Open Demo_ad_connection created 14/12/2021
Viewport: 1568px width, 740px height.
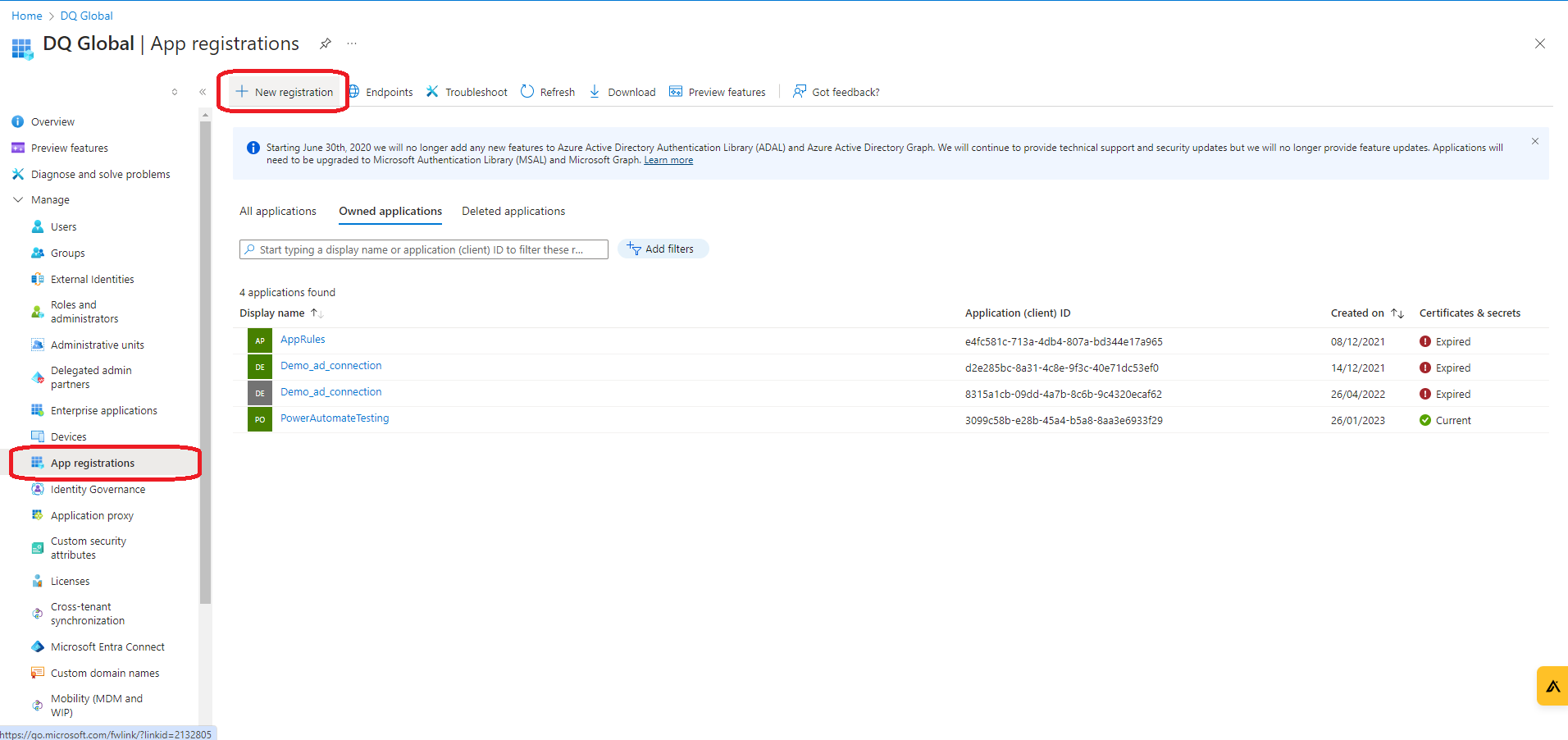(331, 365)
